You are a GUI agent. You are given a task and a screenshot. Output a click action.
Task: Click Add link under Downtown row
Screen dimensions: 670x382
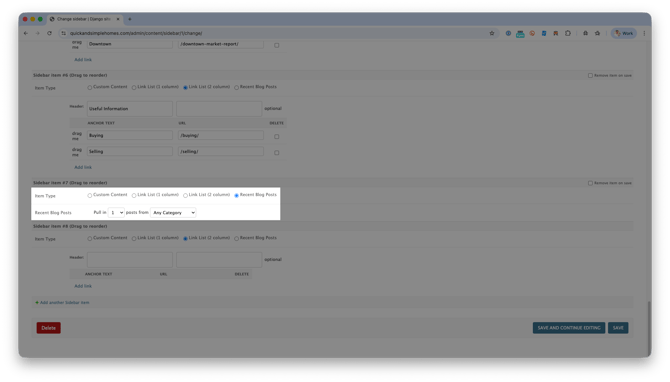(x=83, y=60)
